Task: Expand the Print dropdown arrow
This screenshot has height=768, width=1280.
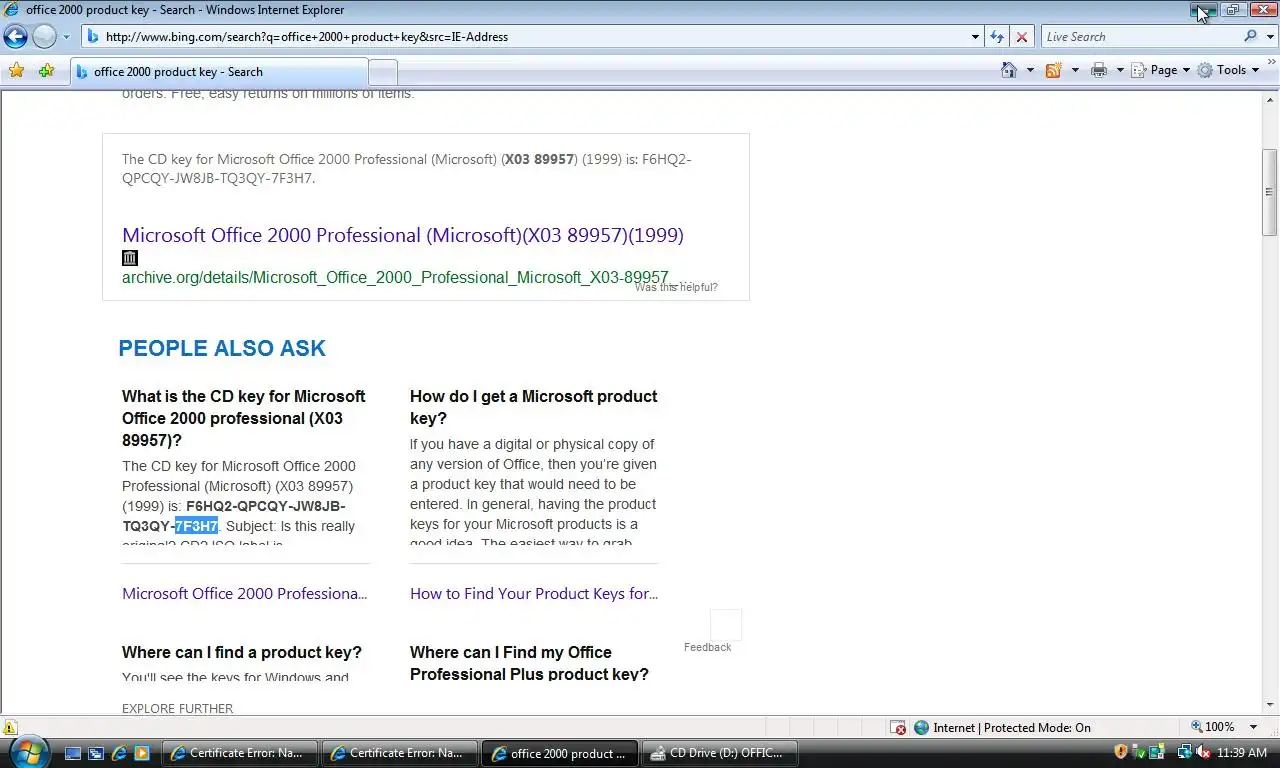Action: point(1120,70)
